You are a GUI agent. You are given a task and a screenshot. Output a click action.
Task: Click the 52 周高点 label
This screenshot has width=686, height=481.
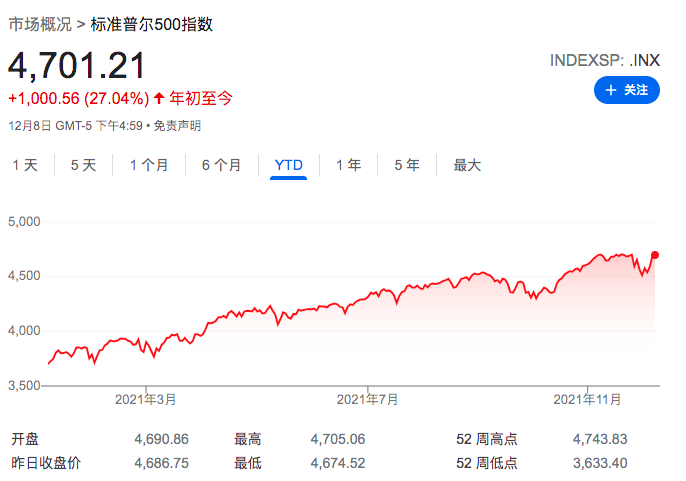click(486, 439)
